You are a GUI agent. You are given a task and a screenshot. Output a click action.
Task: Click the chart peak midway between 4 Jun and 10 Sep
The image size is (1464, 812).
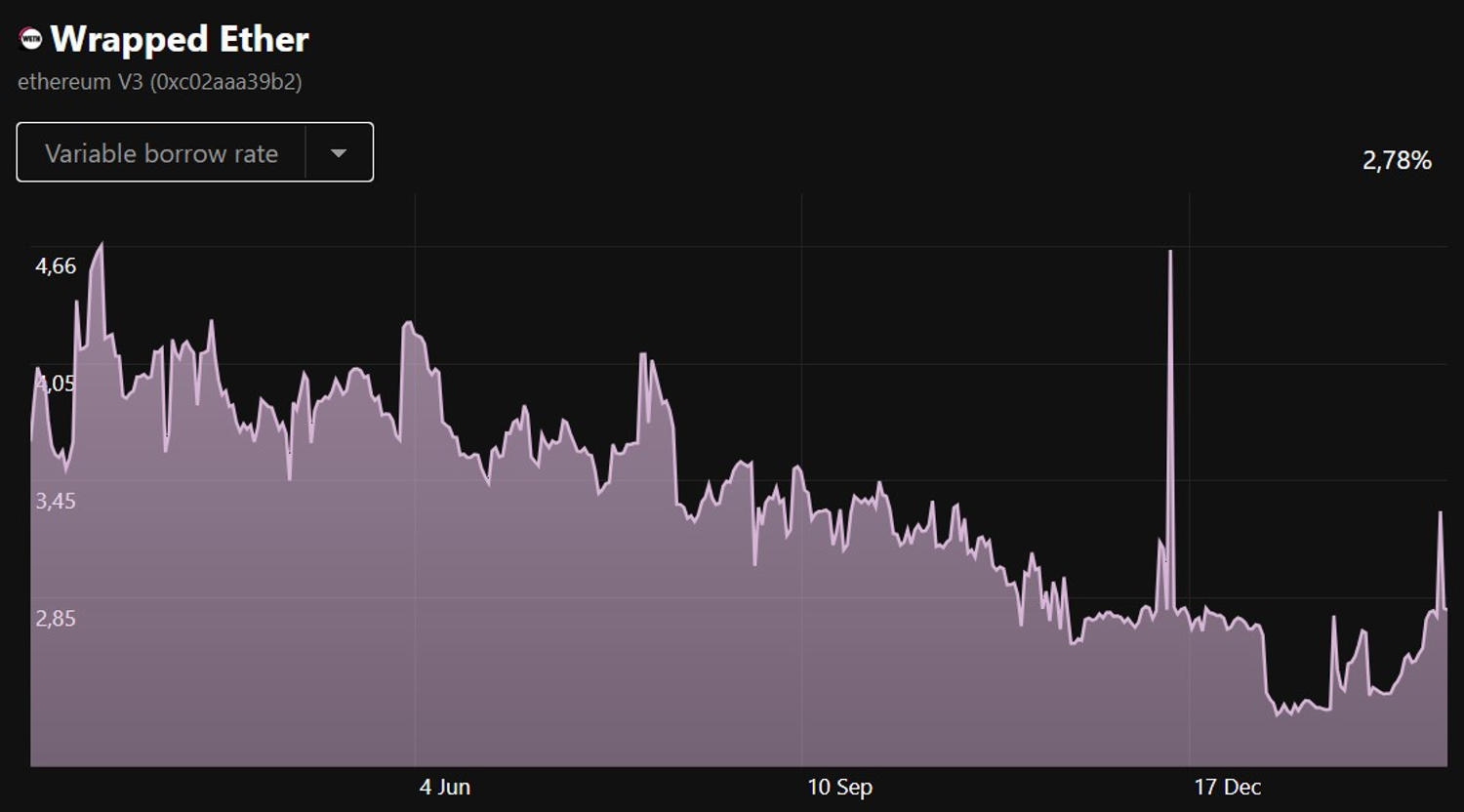[643, 354]
